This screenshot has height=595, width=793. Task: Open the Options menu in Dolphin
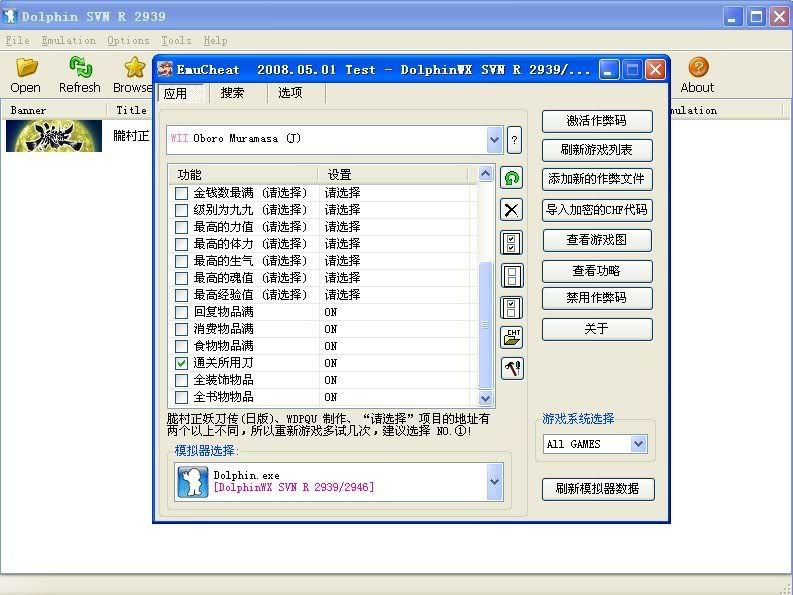click(x=128, y=40)
